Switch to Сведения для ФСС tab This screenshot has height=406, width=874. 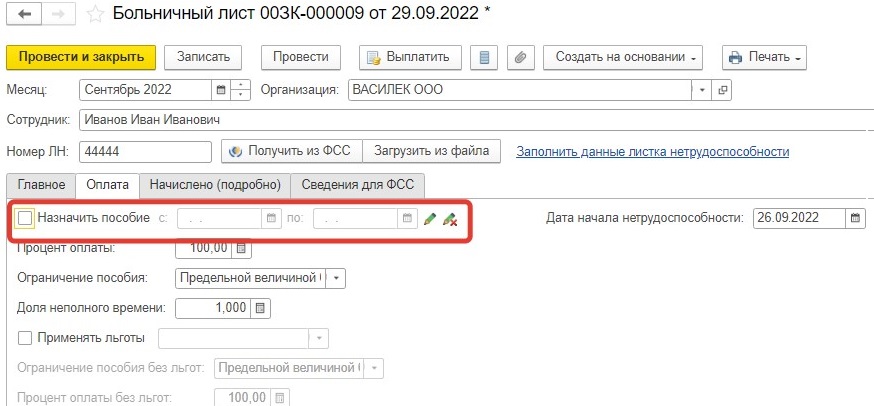(358, 185)
